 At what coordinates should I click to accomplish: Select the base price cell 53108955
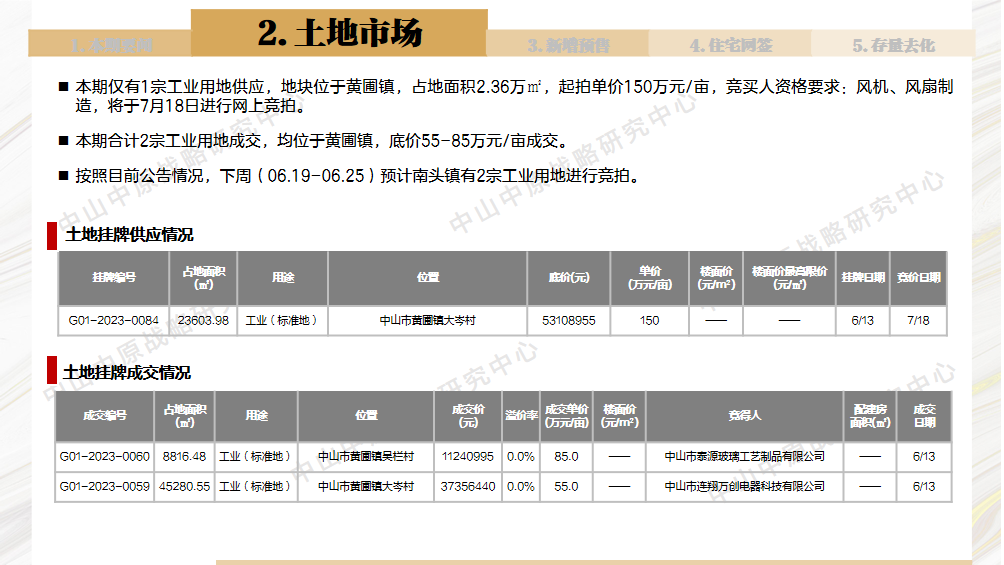pyautogui.click(x=568, y=321)
